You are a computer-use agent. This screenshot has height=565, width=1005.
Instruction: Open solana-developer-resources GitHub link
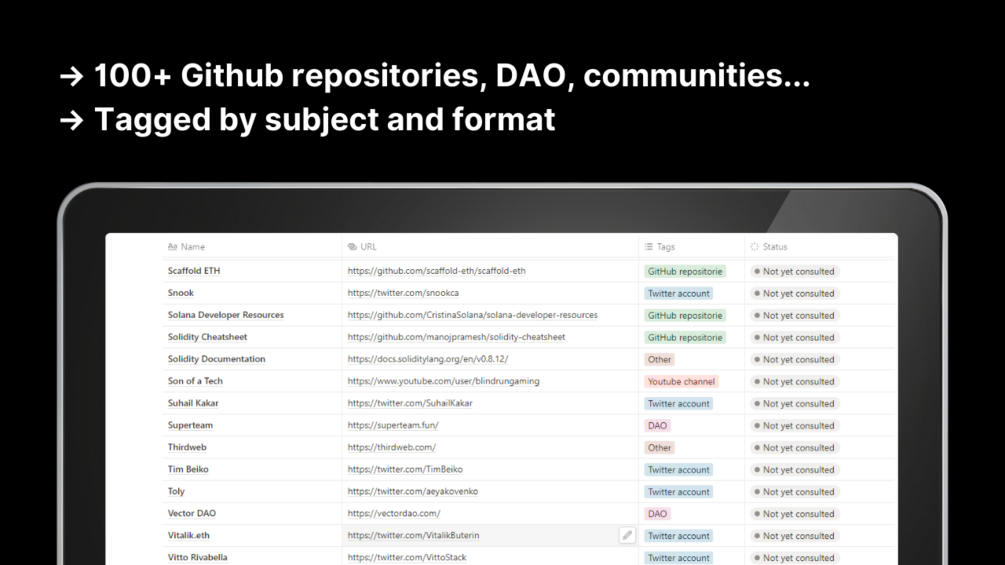[472, 315]
